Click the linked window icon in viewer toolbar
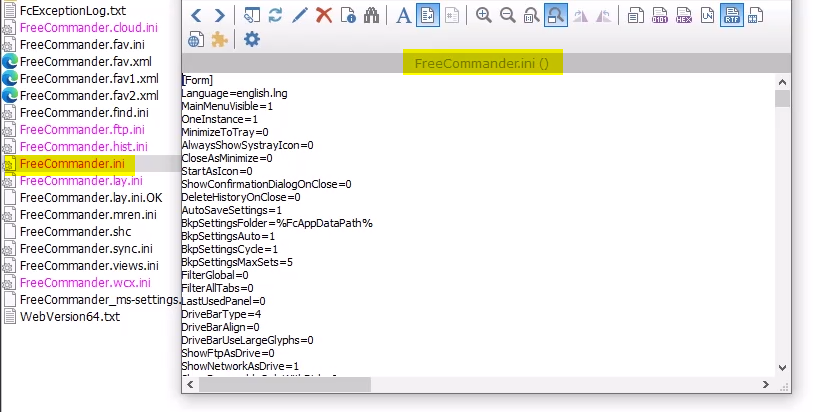This screenshot has height=412, width=820. coord(252,15)
